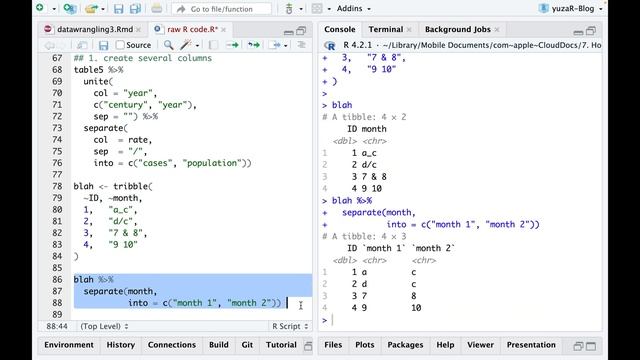Open the Plots tab
Viewport: 640px width, 360px height.
click(365, 345)
